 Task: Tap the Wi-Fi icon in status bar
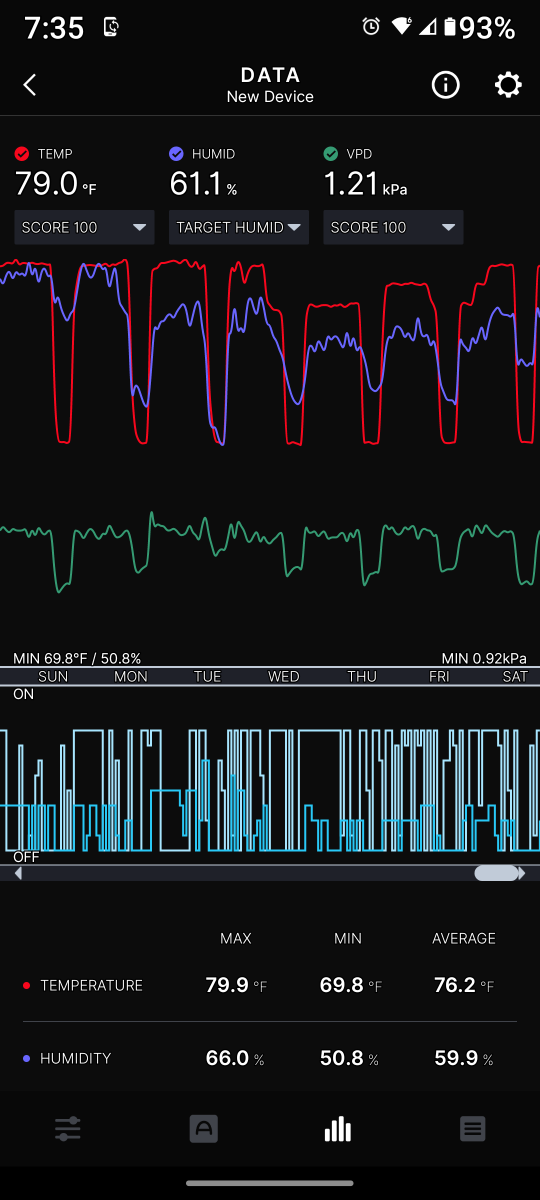tap(402, 27)
